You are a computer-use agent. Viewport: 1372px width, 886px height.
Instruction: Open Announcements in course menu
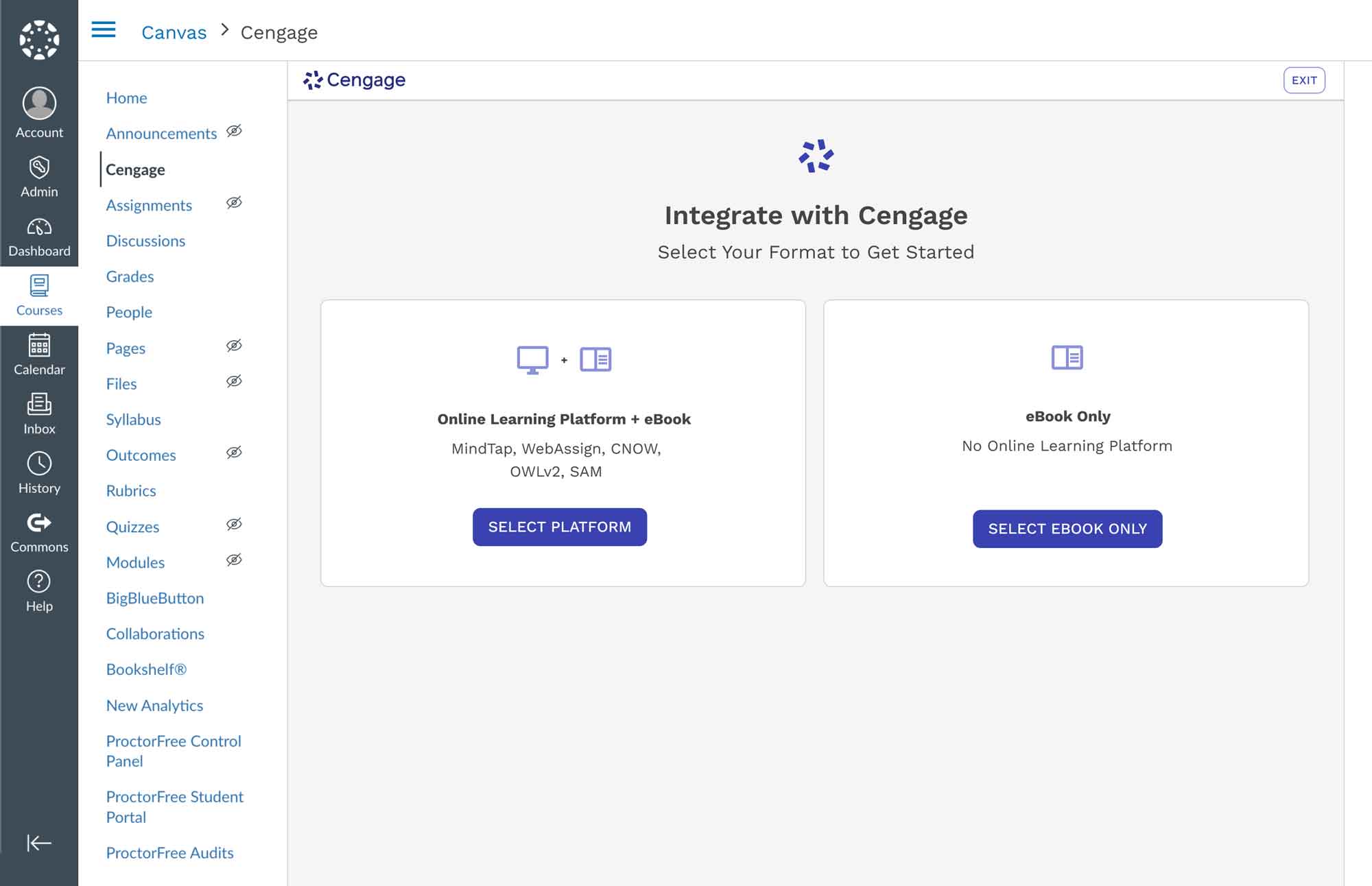[161, 134]
